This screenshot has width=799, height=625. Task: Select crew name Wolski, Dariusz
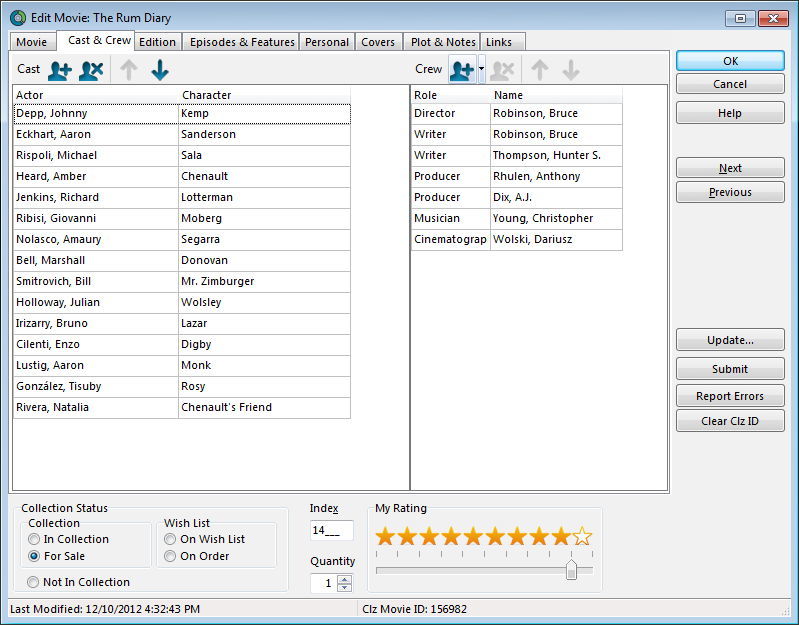coord(556,239)
